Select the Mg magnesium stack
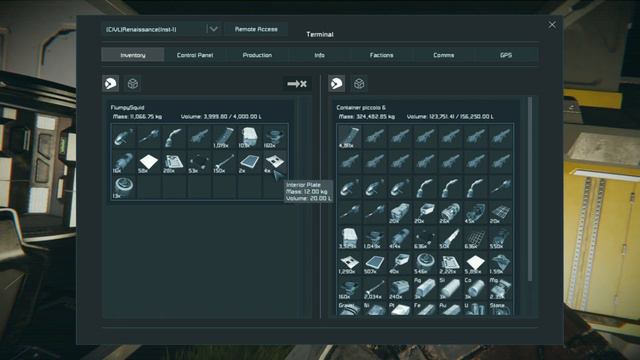Screen dimensions: 640x360 pos(501,289)
